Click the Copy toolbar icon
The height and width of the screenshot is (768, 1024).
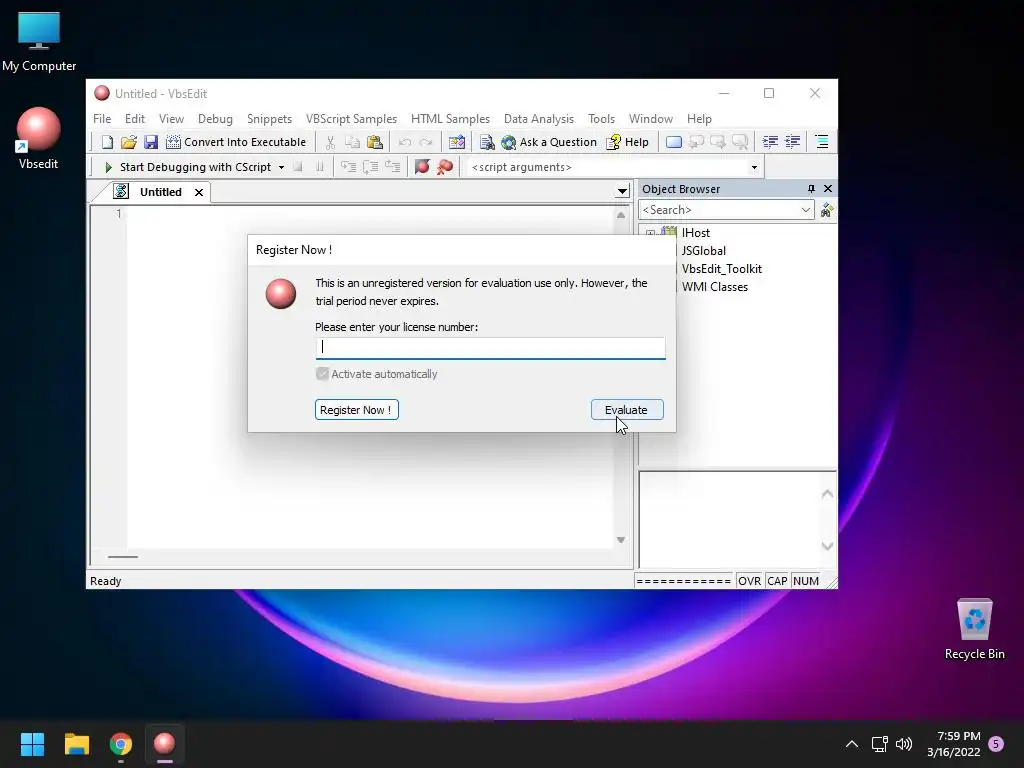353,142
